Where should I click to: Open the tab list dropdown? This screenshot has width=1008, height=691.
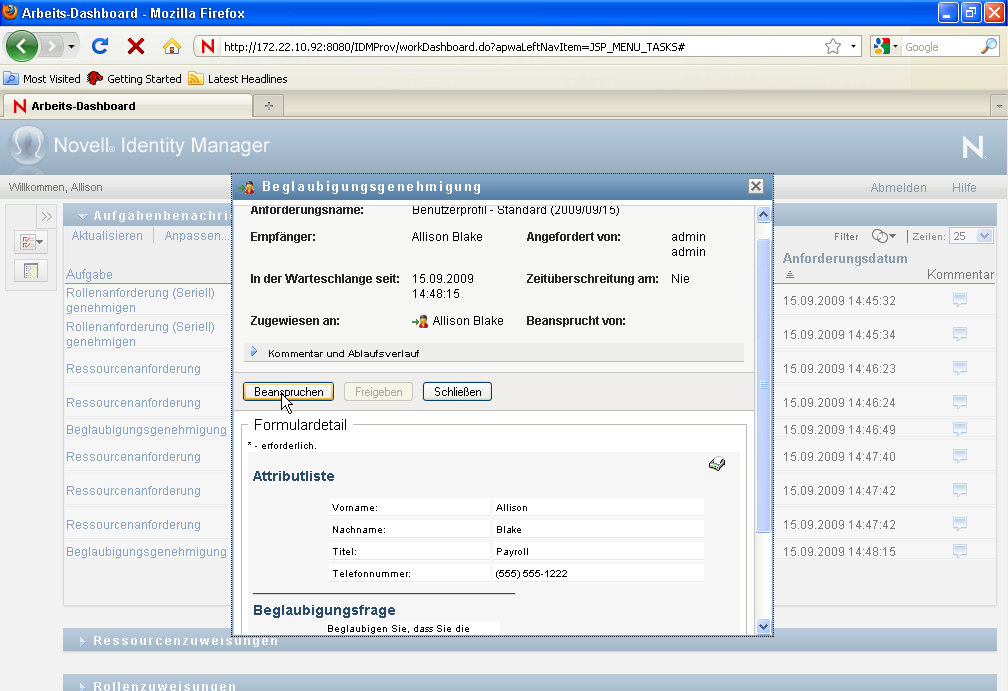(999, 106)
